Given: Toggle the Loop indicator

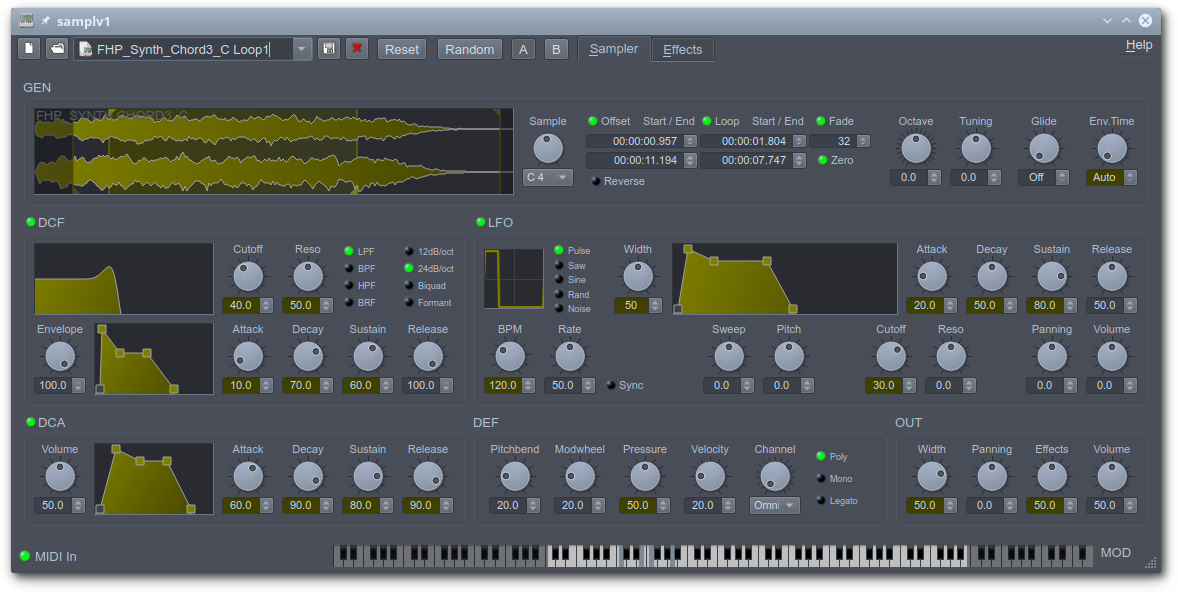Looking at the screenshot, I should 707,122.
